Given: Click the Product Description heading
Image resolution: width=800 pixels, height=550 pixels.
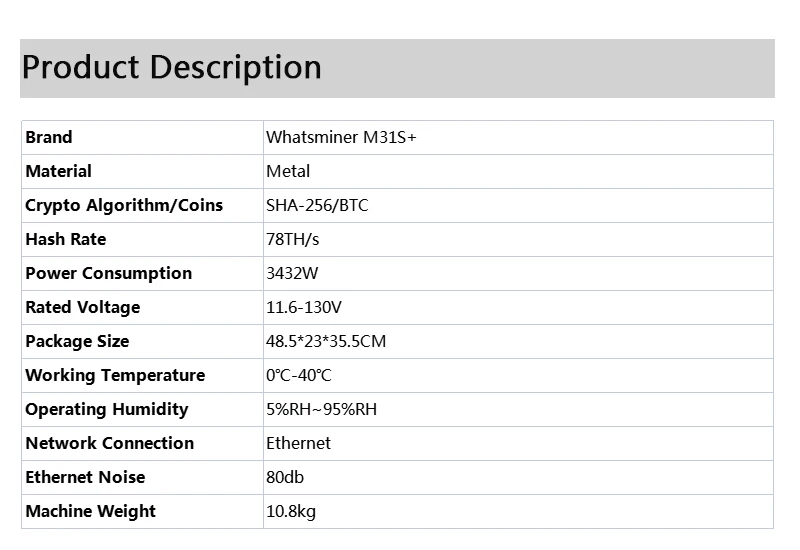Looking at the screenshot, I should (x=171, y=68).
